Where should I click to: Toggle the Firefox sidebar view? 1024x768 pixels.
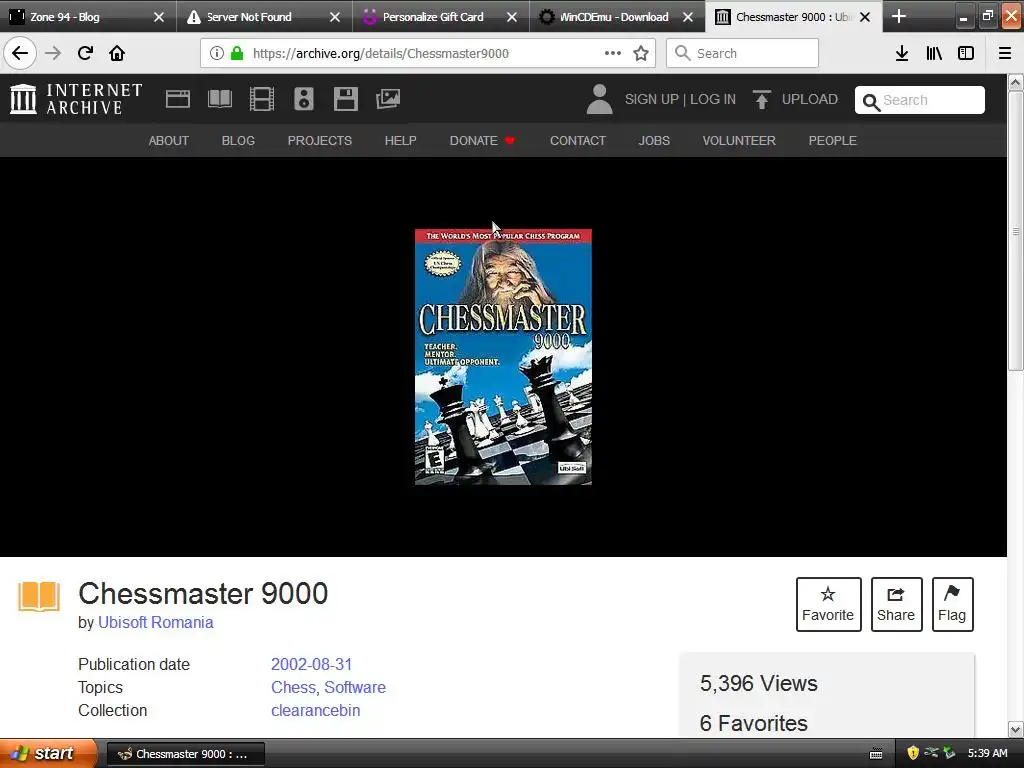[x=966, y=53]
